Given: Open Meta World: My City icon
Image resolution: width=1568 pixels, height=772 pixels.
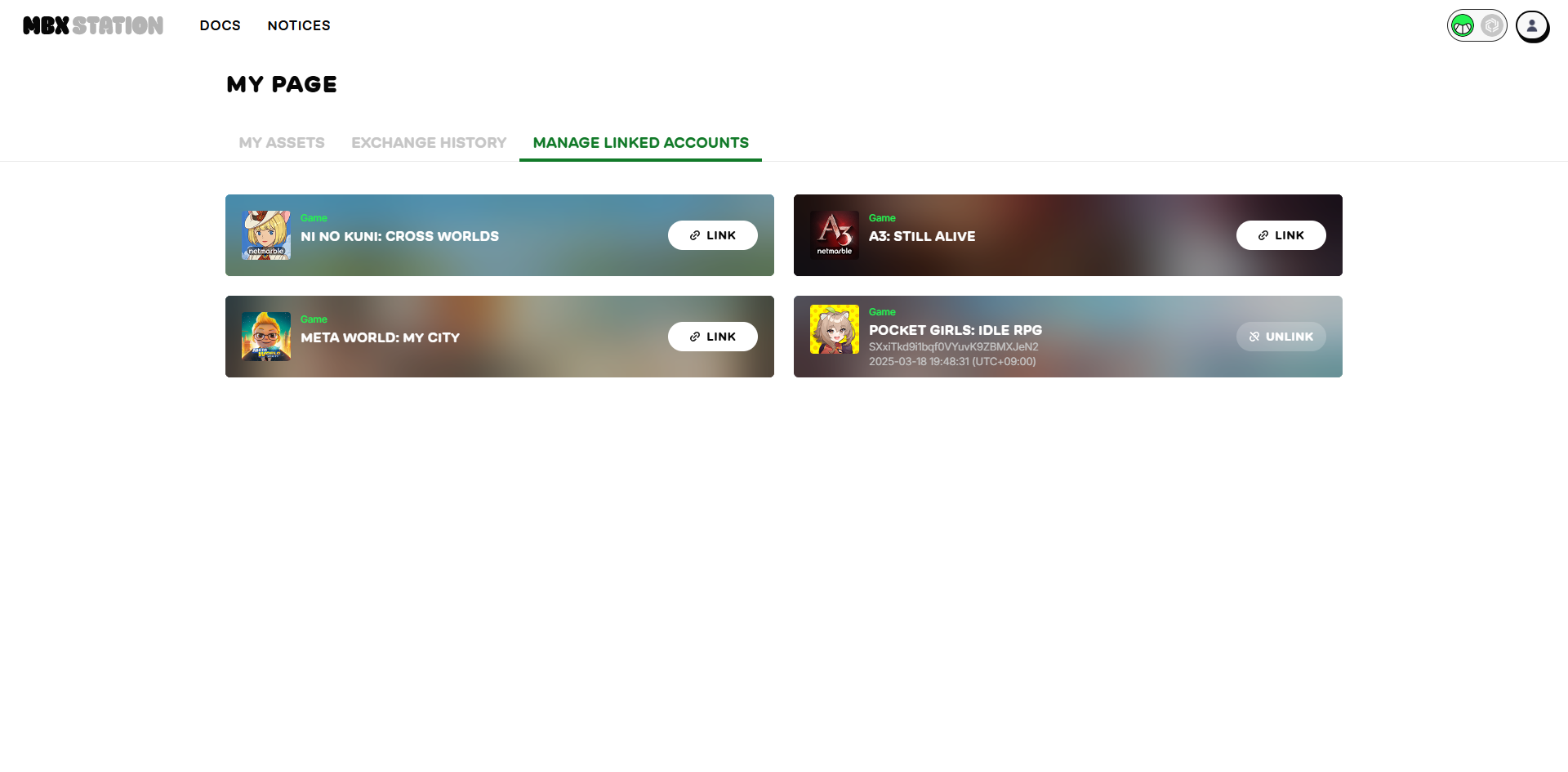Looking at the screenshot, I should (266, 337).
